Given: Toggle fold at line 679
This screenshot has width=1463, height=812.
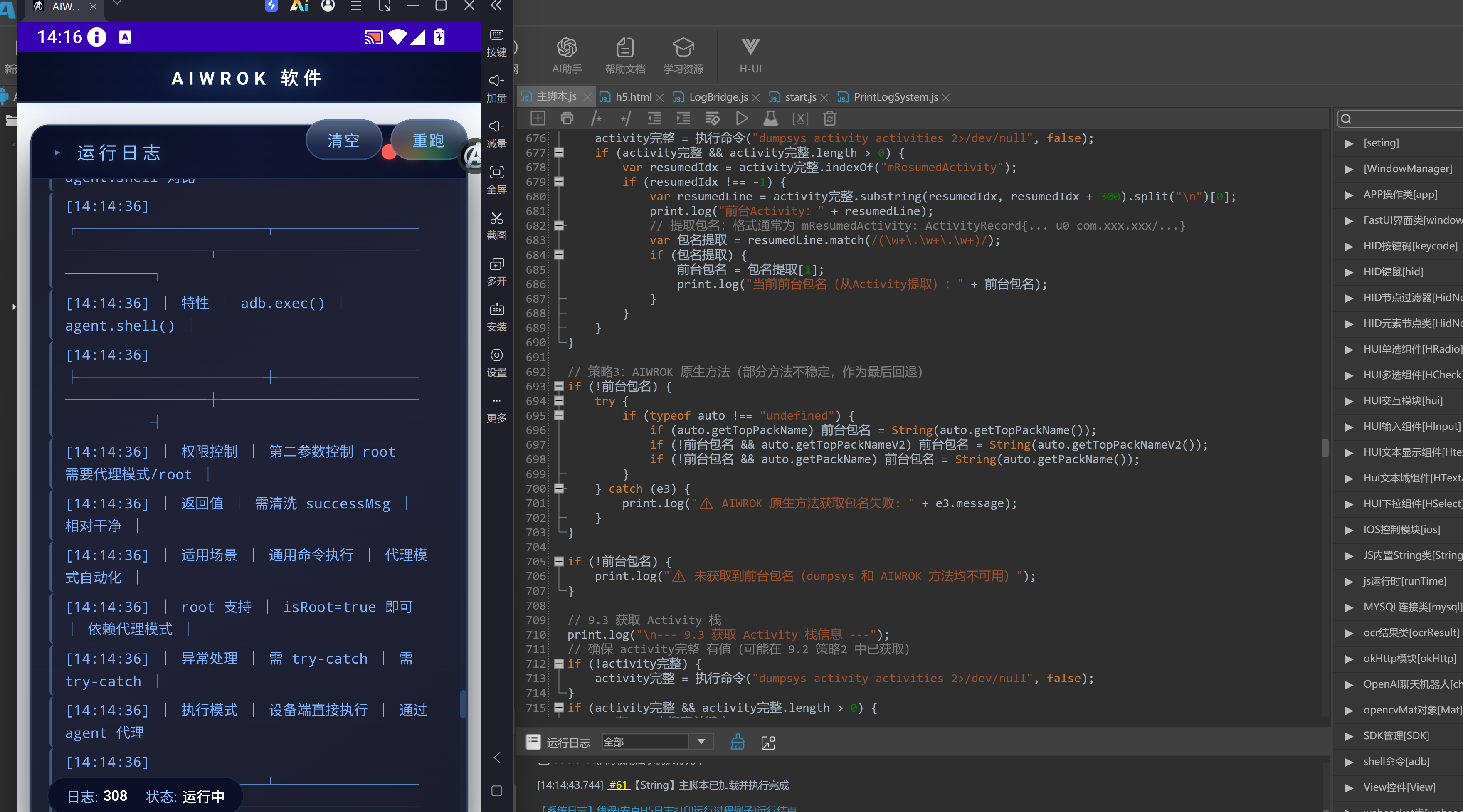Looking at the screenshot, I should [559, 182].
